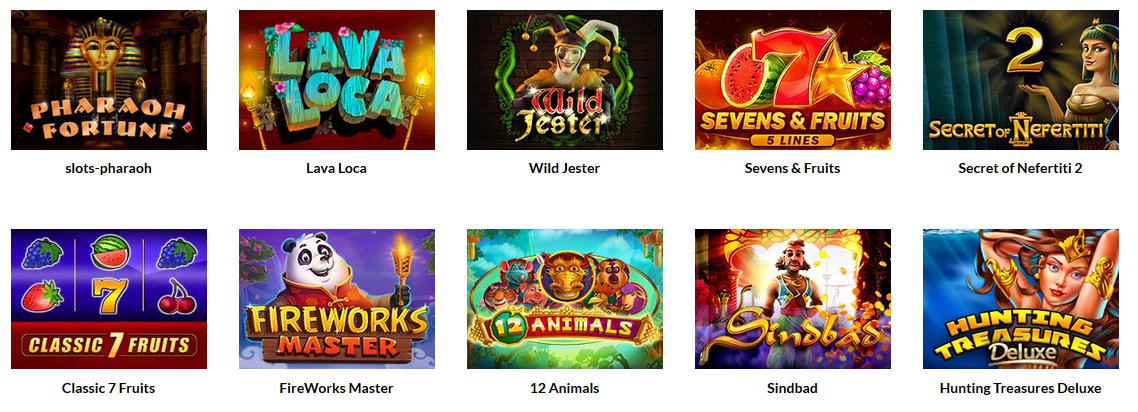Launch Hunting Treasures Deluxe game image

click(x=1020, y=299)
